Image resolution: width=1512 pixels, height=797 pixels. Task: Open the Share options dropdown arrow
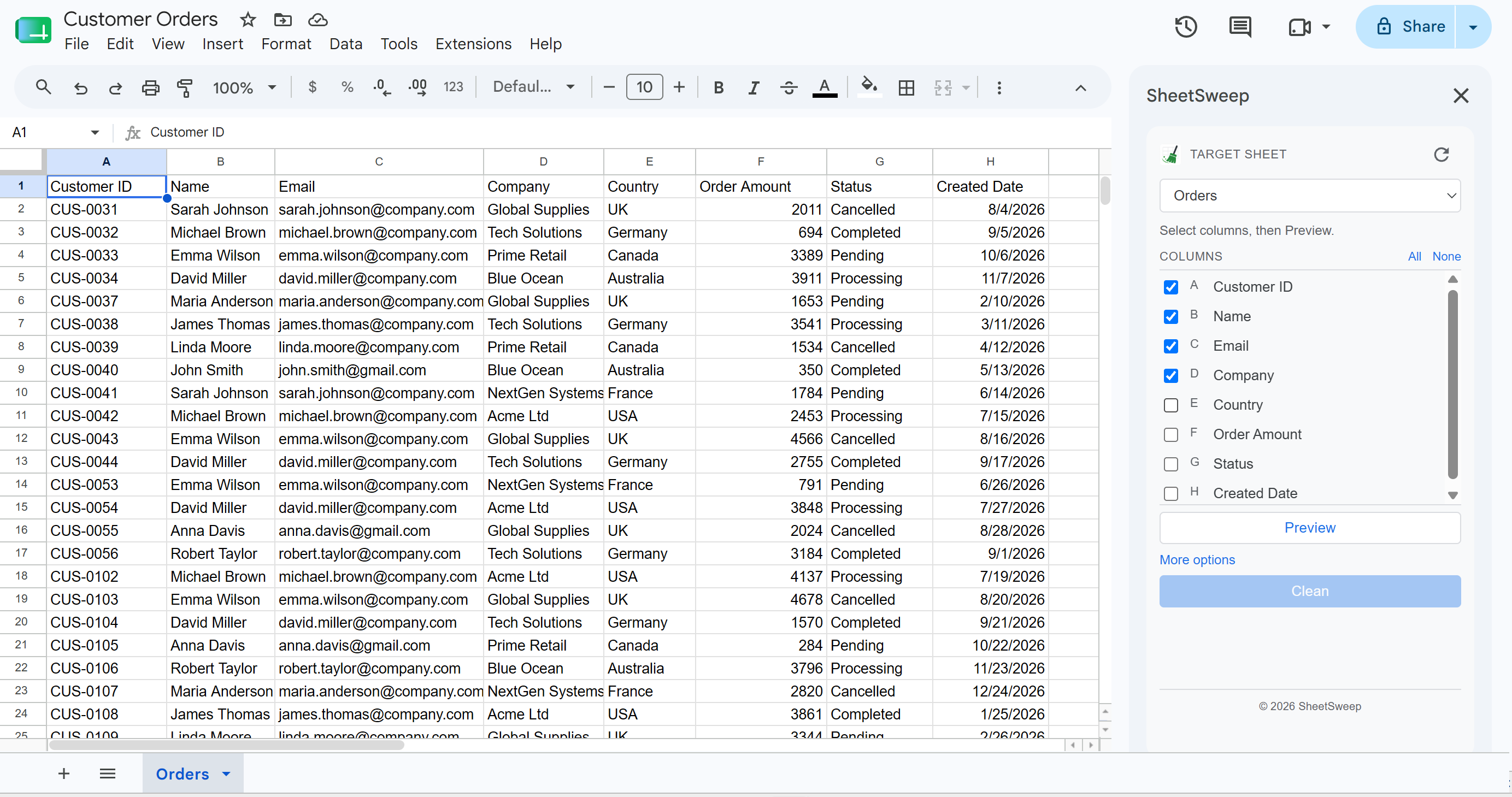tap(1473, 27)
